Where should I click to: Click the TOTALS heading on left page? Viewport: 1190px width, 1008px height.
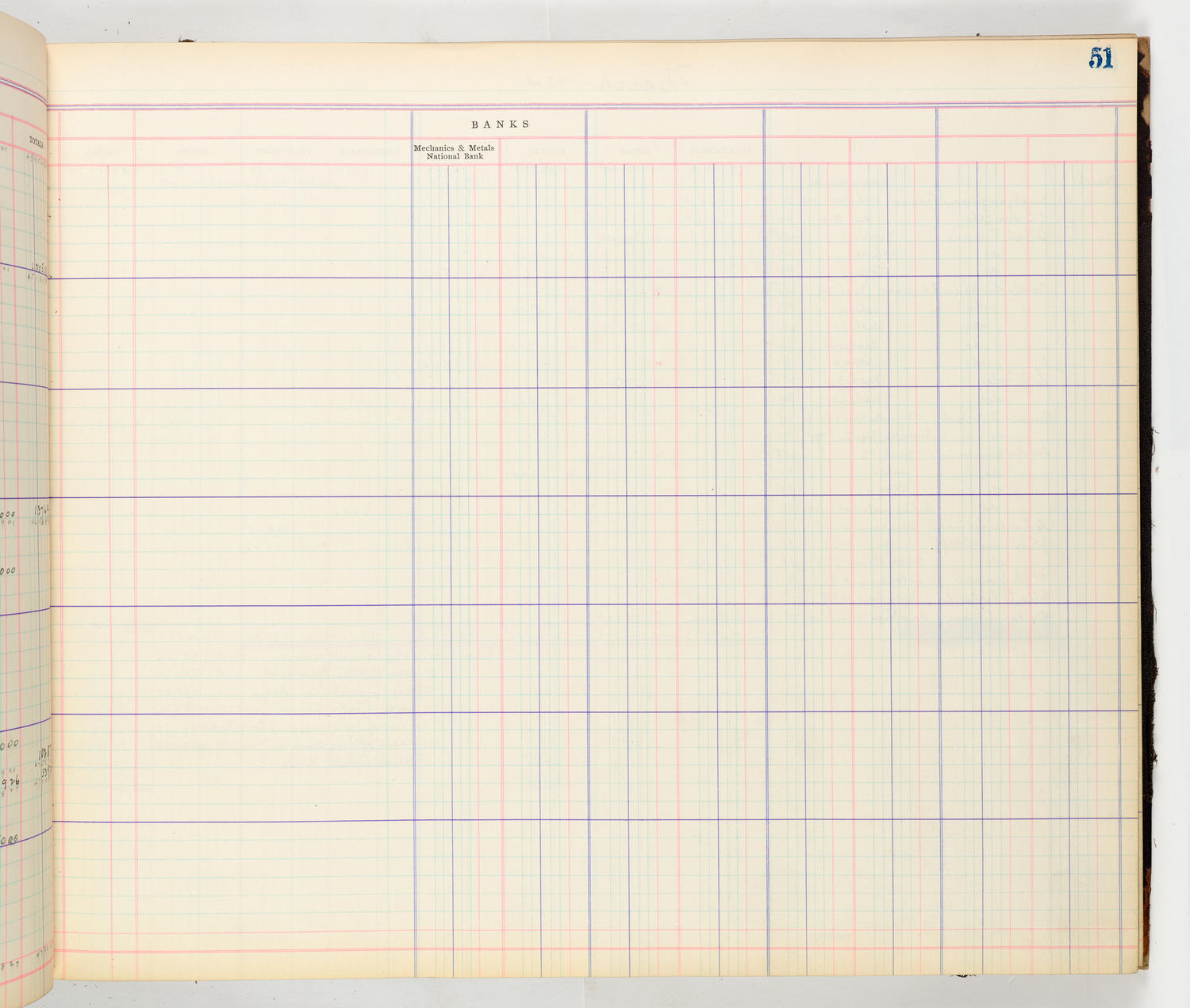[37, 142]
